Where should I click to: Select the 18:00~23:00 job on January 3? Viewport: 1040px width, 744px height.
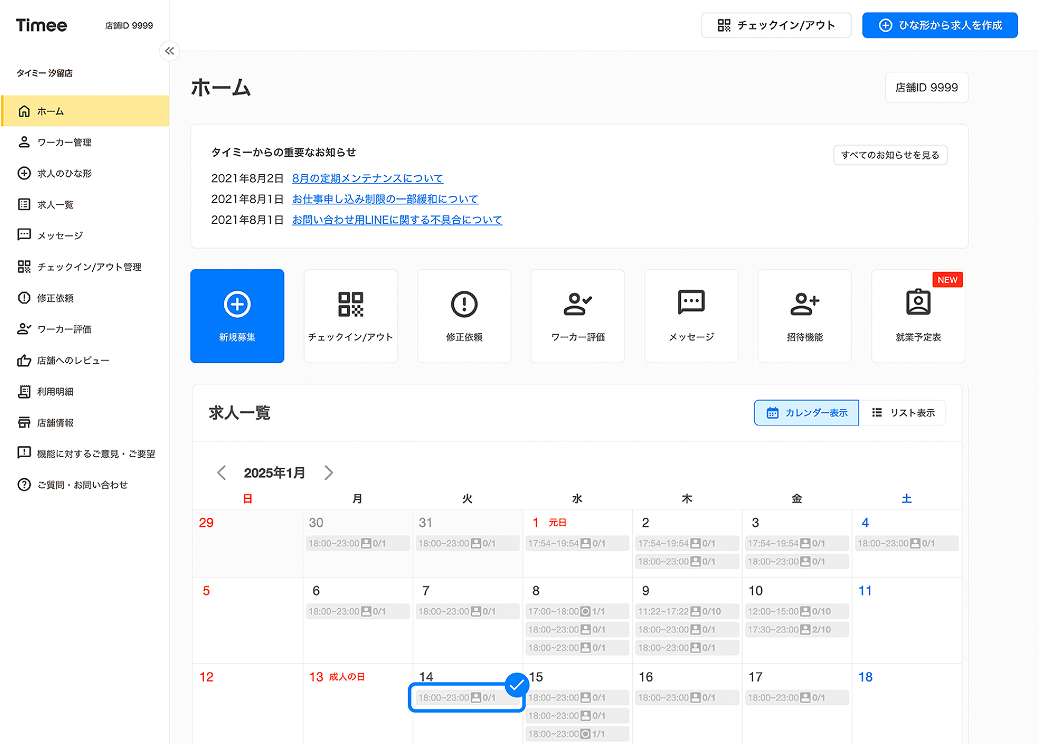pos(797,562)
